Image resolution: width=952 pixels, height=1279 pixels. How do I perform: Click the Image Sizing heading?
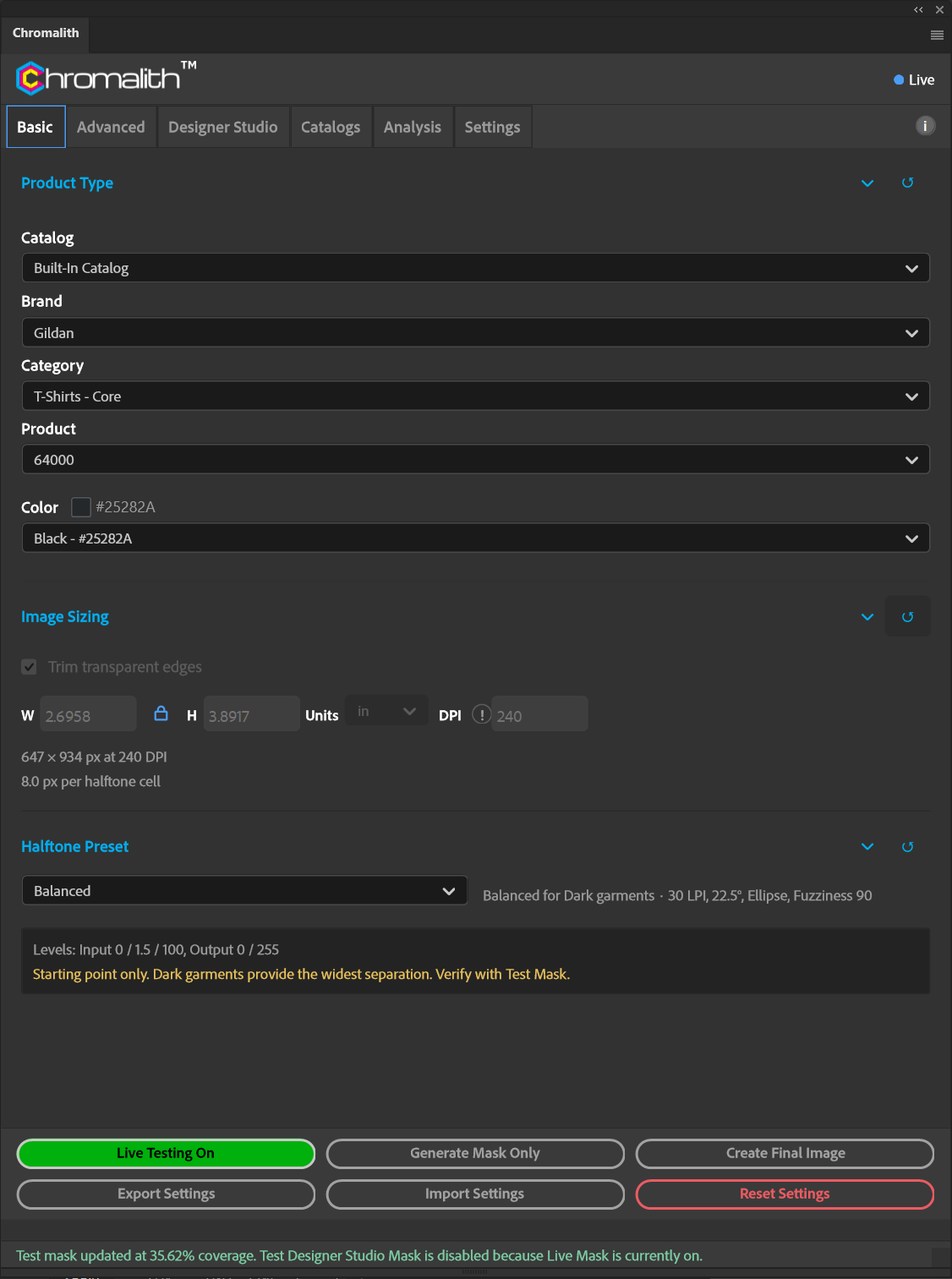65,616
